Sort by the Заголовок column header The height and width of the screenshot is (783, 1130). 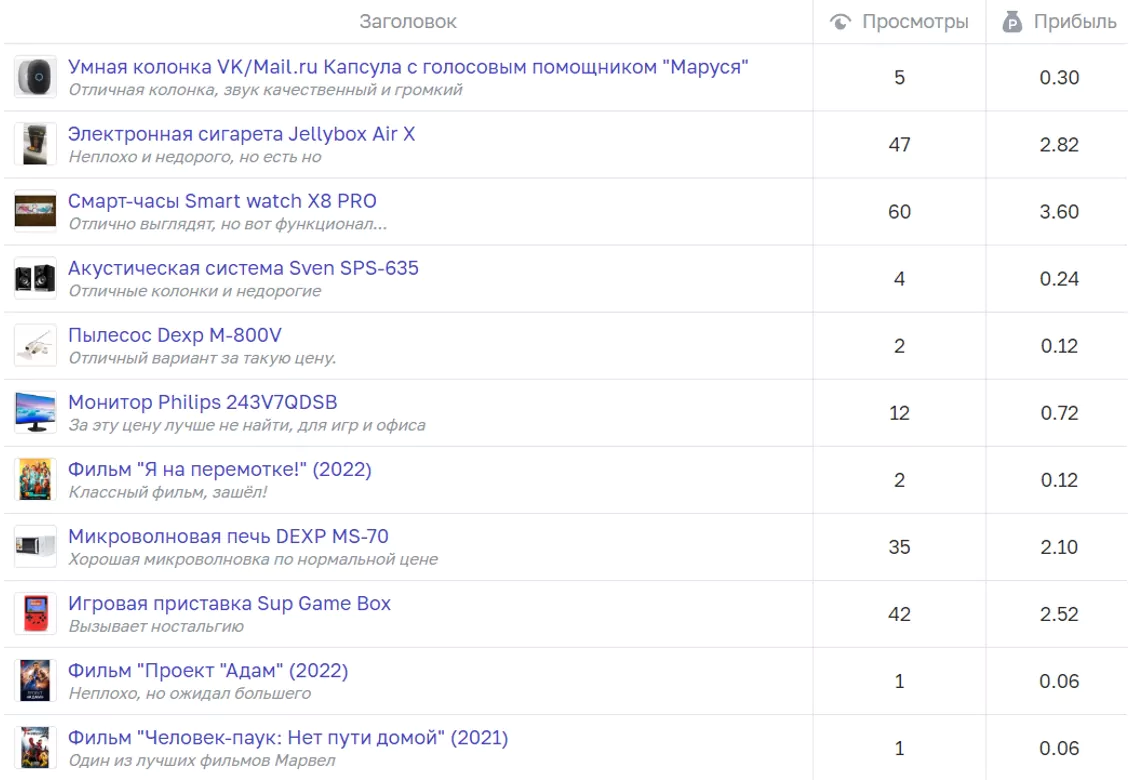click(x=408, y=22)
